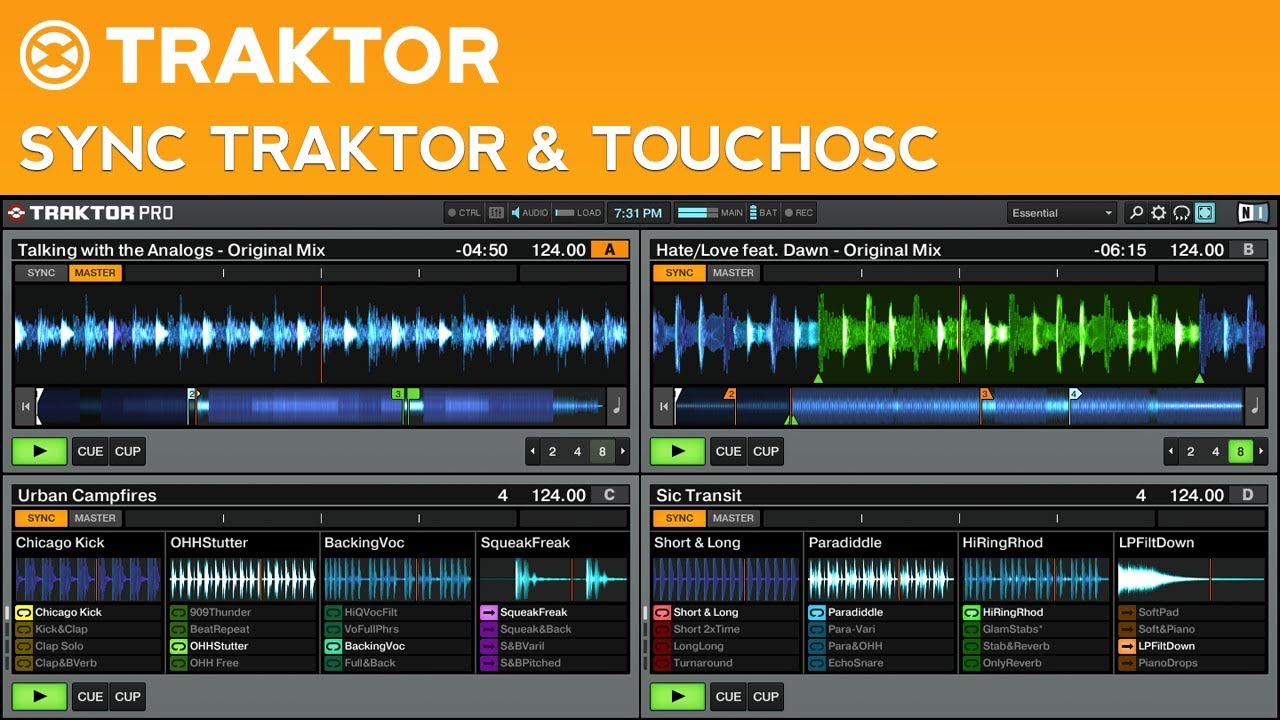
Task: Skip to start on Deck A stripe
Action: (24, 407)
